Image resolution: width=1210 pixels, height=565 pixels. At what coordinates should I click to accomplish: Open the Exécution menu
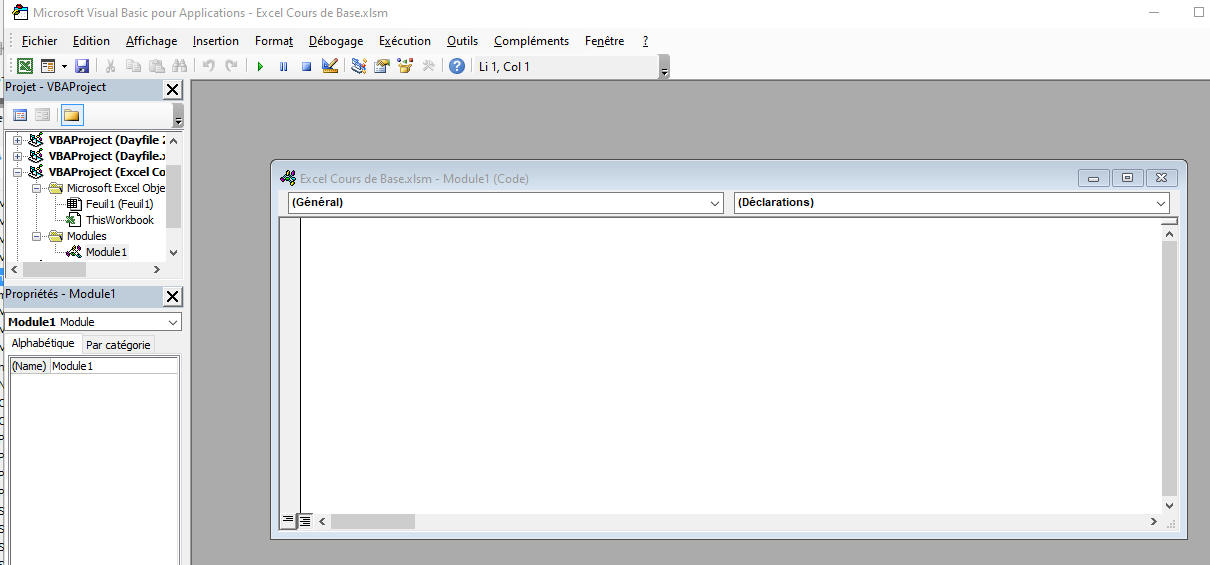pos(405,41)
